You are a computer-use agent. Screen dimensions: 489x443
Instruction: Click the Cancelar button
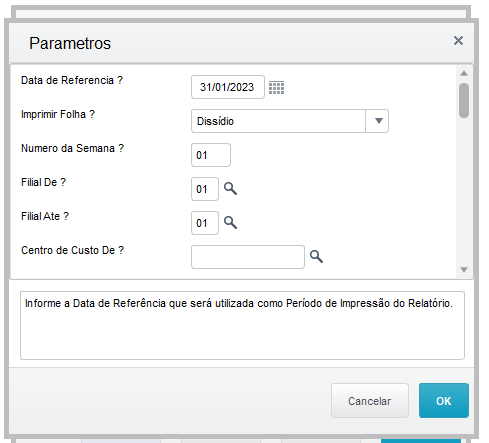click(370, 401)
